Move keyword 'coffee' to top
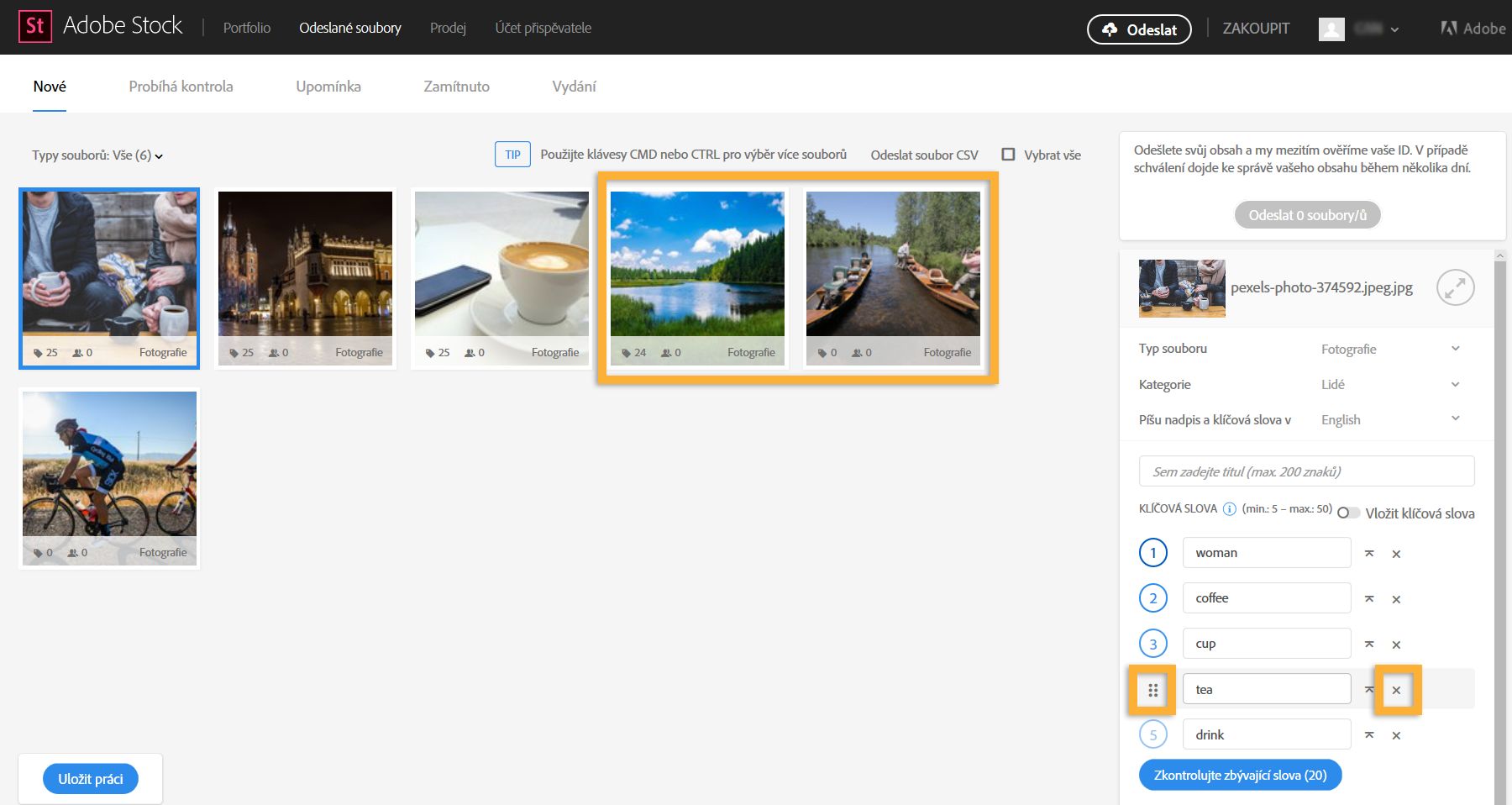 pos(1369,598)
